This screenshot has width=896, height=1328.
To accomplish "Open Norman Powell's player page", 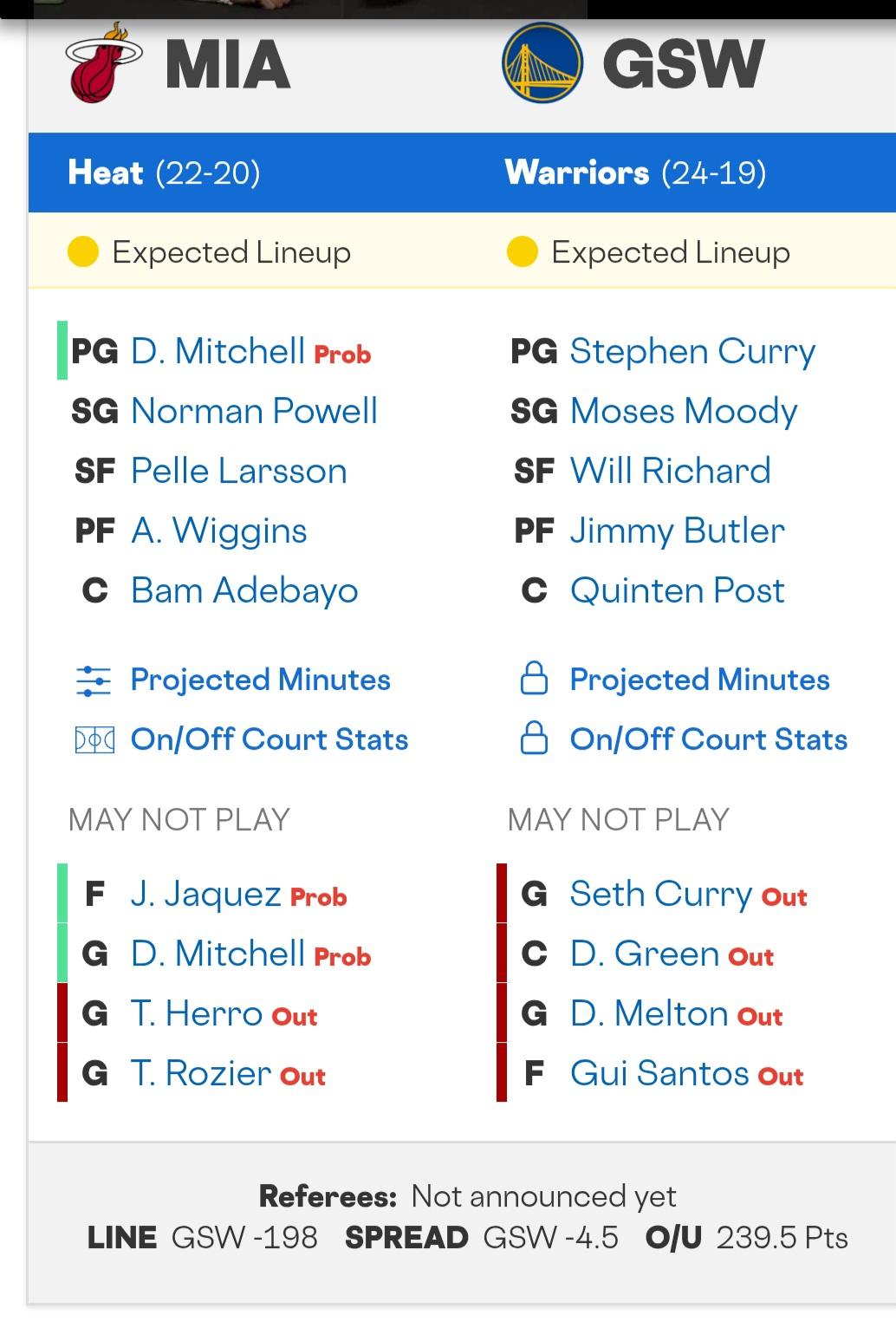I will click(x=254, y=412).
